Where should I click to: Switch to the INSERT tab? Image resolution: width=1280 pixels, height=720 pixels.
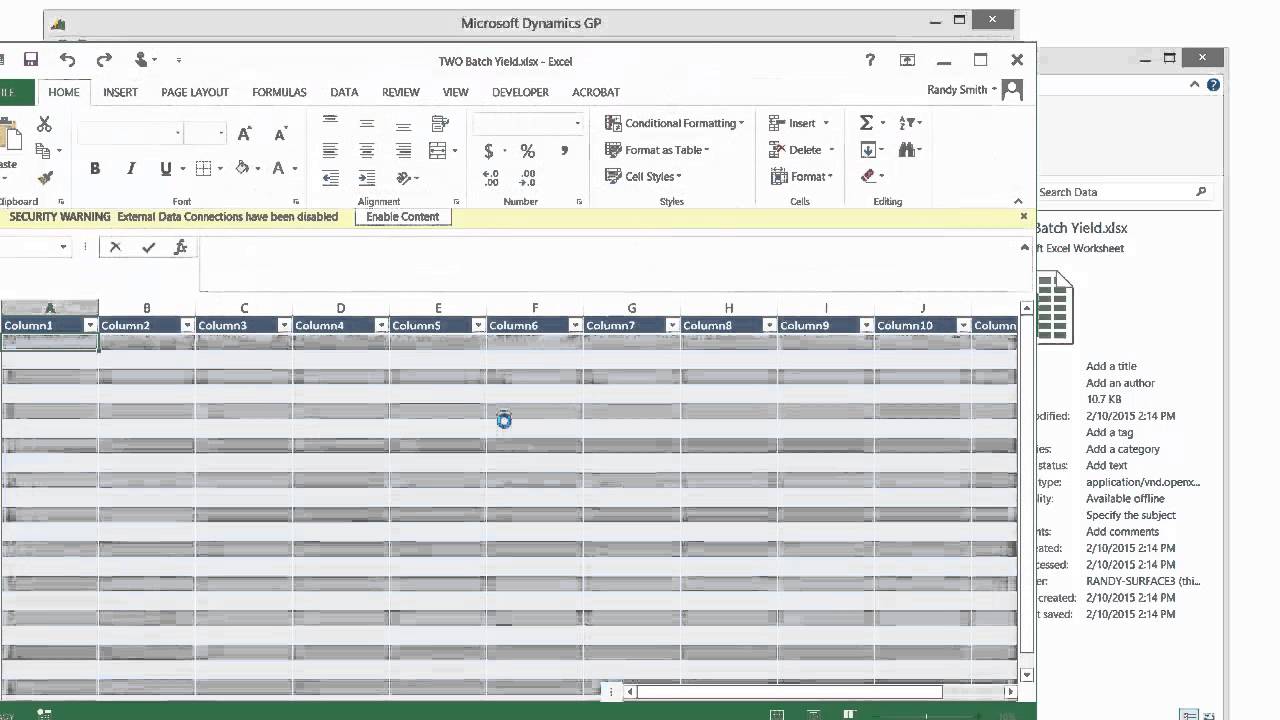120,92
